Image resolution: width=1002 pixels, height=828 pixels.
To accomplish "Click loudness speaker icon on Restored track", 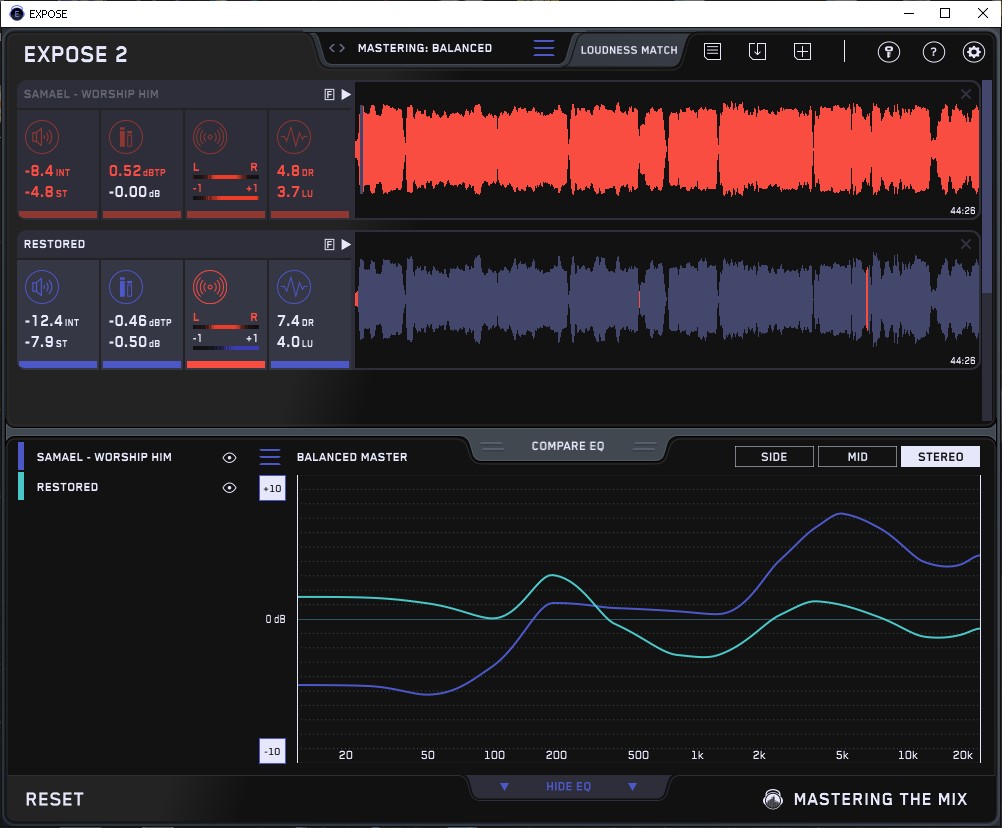I will 40,288.
